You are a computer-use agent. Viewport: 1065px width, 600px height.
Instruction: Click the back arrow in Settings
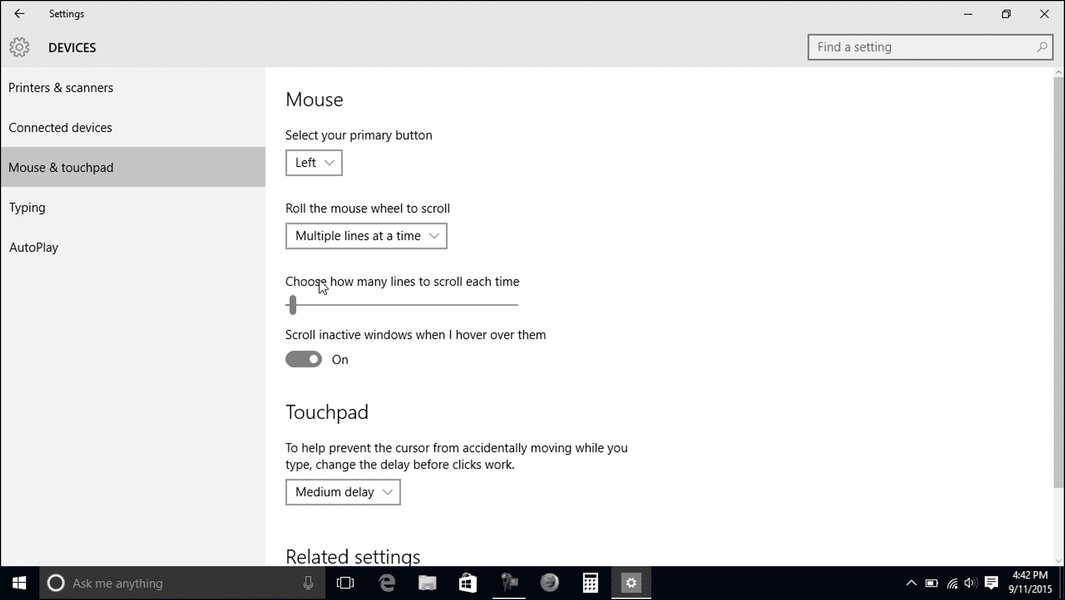pos(20,14)
